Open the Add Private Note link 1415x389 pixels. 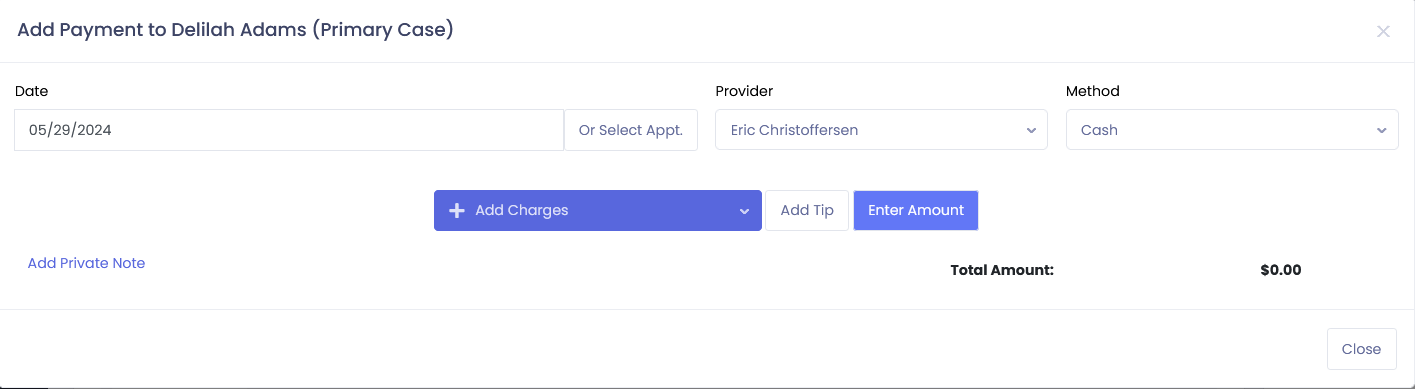86,263
